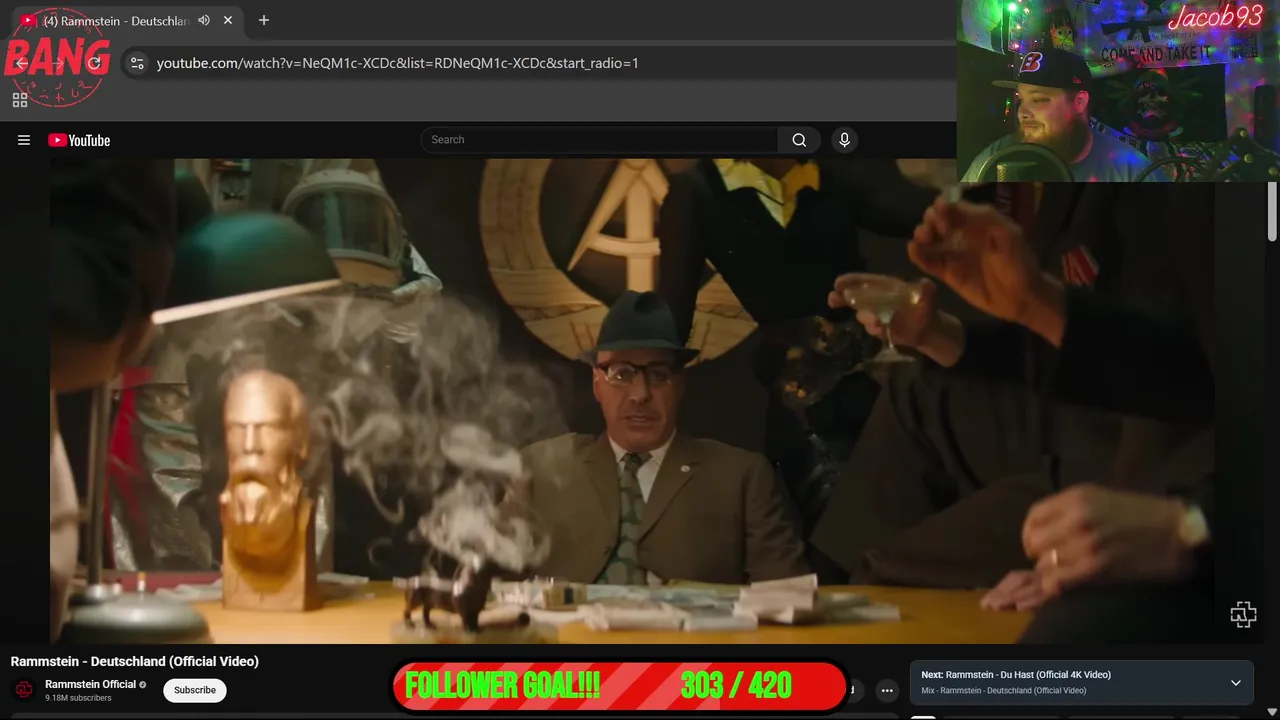Click the 9.18M subscribers text

[78, 698]
